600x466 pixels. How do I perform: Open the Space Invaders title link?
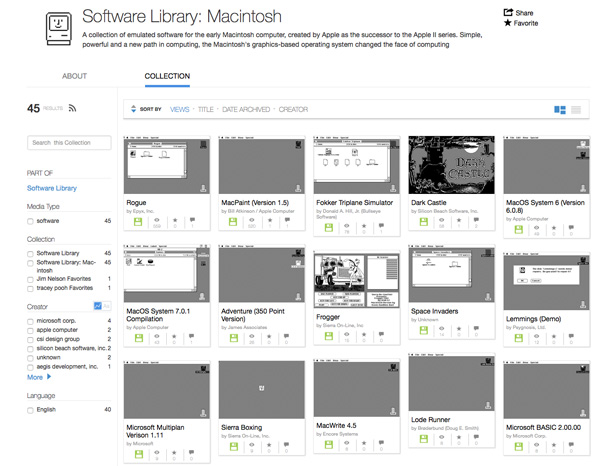click(434, 311)
